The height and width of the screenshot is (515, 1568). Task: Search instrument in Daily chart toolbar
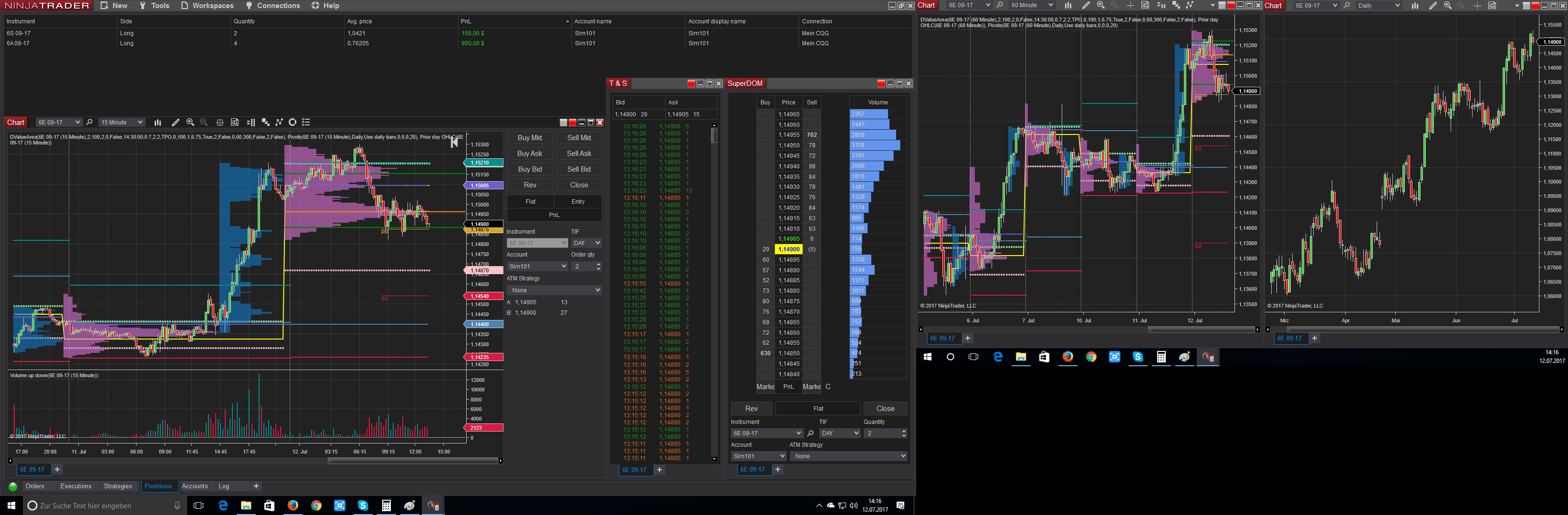tap(1347, 5)
